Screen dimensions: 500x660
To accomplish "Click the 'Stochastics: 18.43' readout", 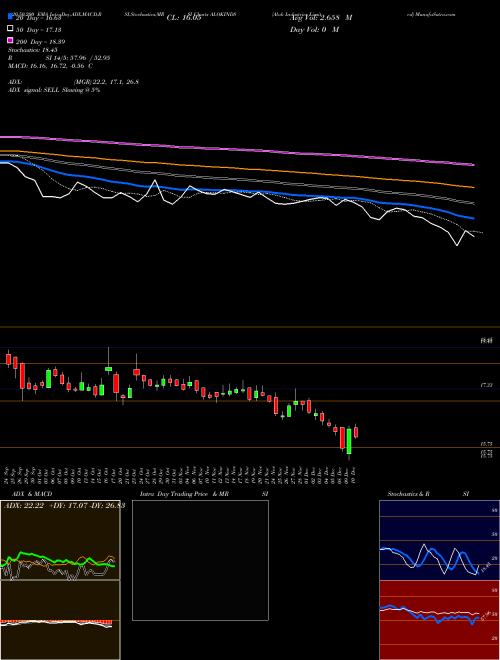I will coord(32,50).
